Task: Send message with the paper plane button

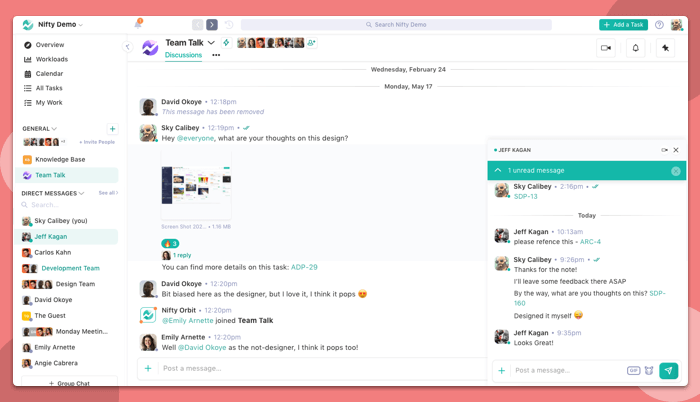Action: (x=668, y=370)
